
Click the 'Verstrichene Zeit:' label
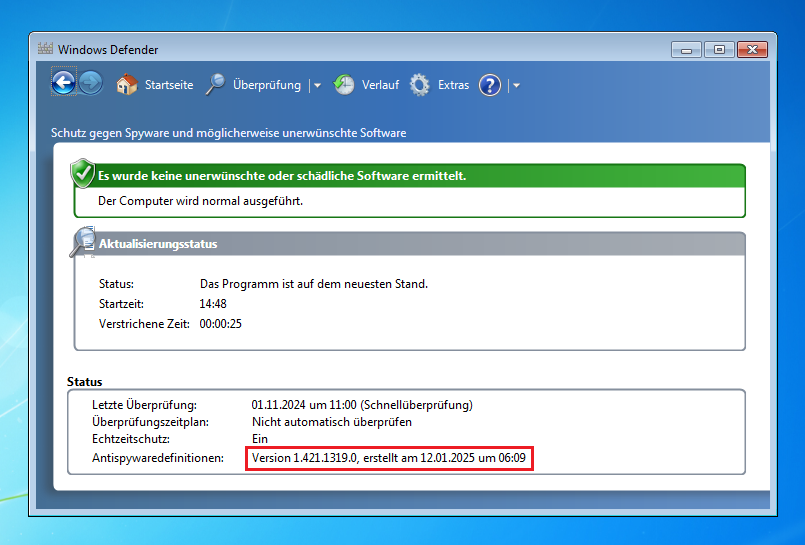pos(144,324)
